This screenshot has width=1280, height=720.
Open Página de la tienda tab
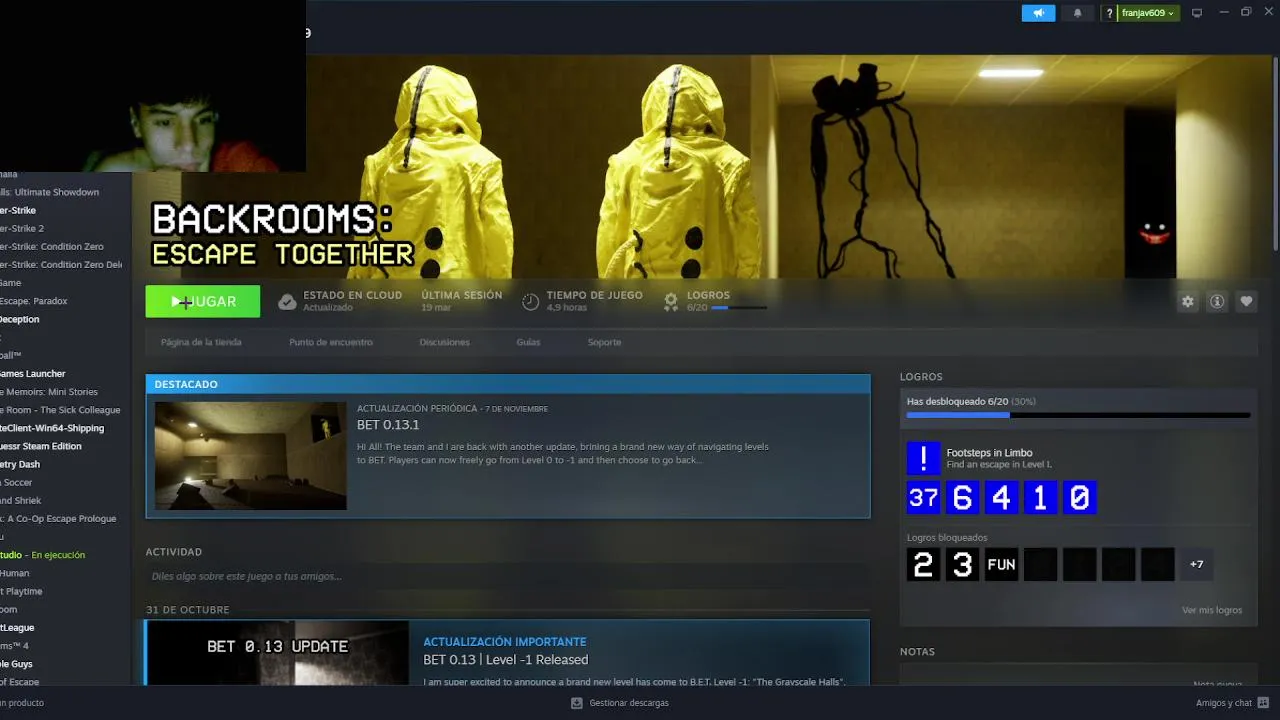tap(201, 342)
